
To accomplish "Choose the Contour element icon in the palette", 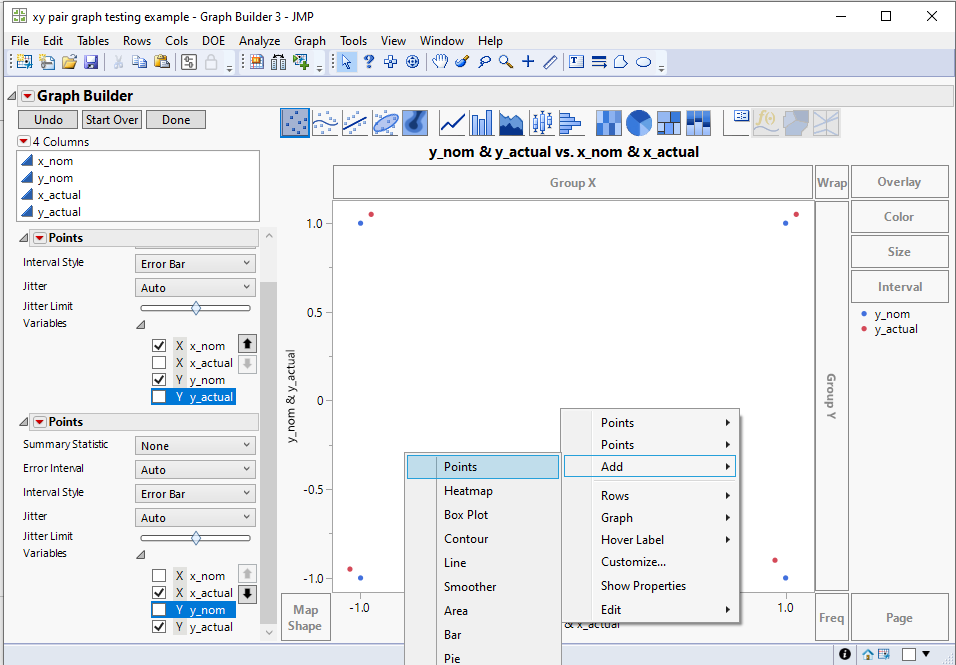I will click(415, 123).
